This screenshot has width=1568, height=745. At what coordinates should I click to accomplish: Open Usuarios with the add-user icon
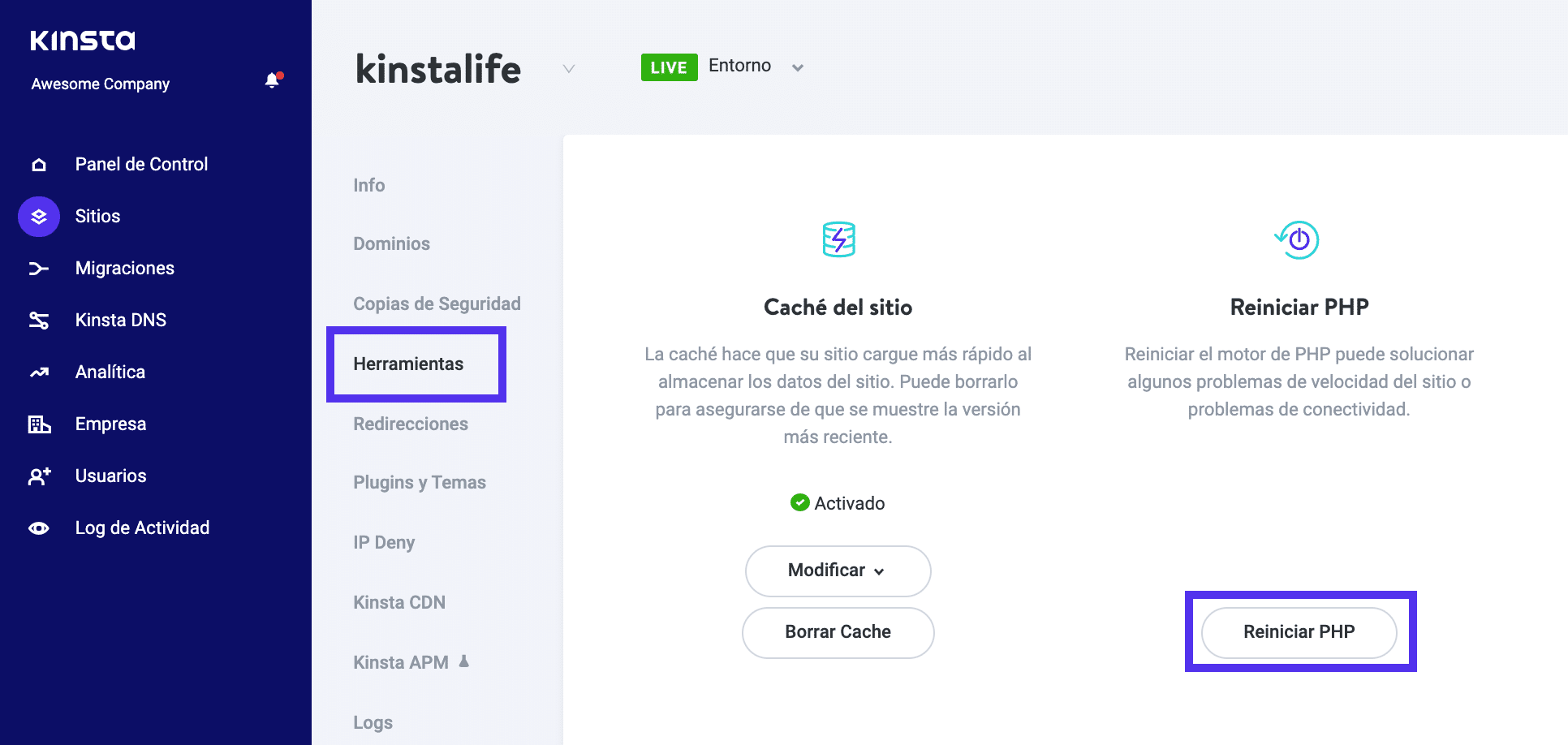[38, 476]
